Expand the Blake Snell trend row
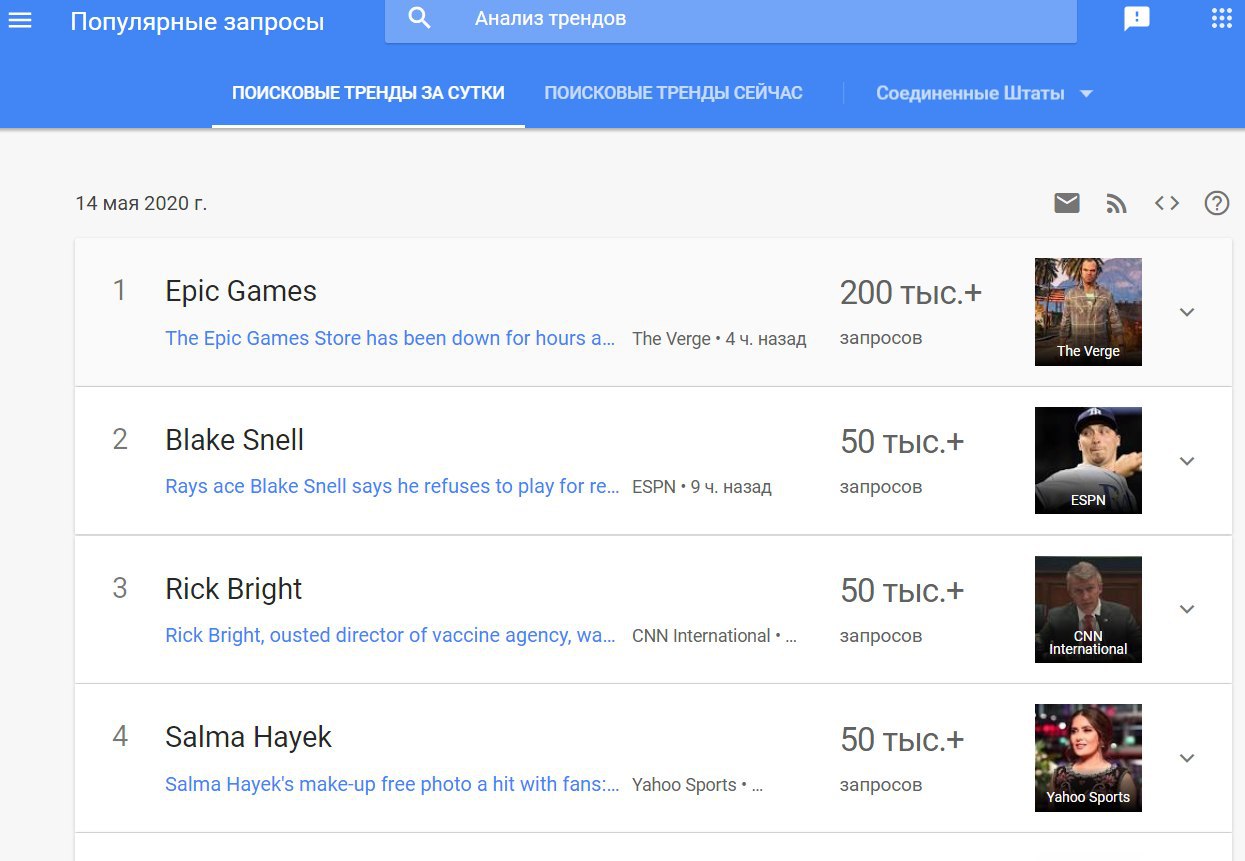The width and height of the screenshot is (1245, 861). pos(1187,461)
